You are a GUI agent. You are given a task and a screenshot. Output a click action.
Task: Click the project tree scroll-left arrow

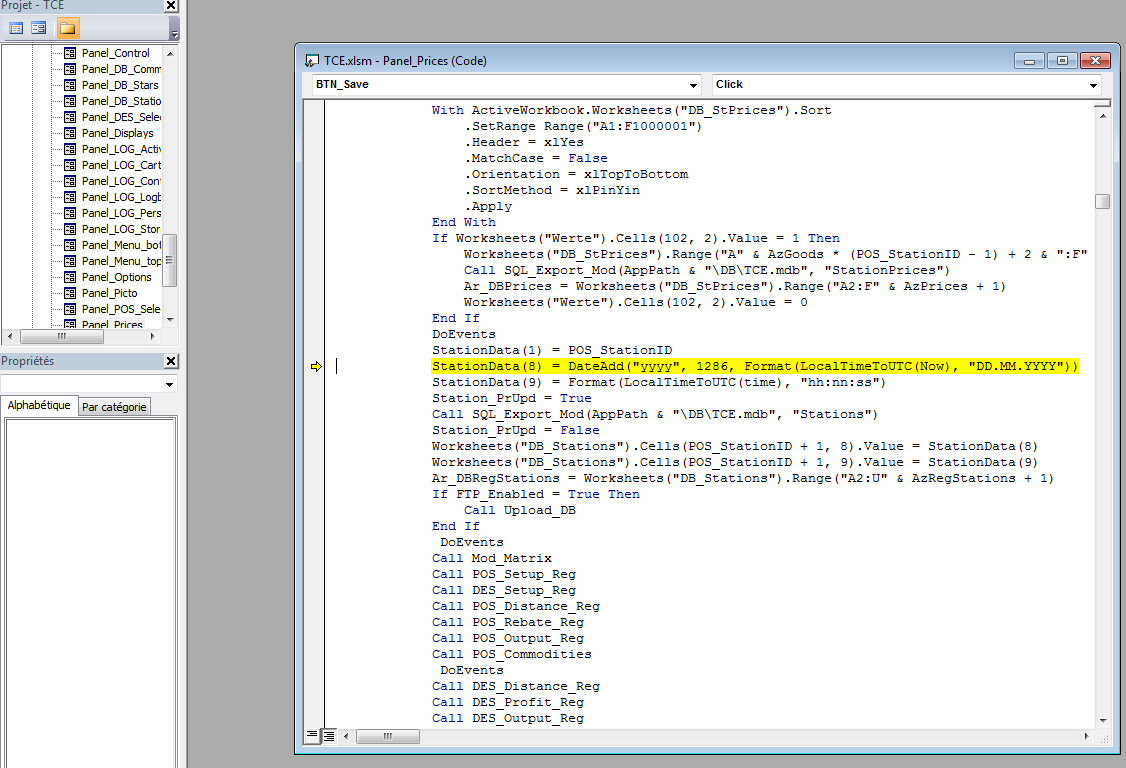(9, 336)
